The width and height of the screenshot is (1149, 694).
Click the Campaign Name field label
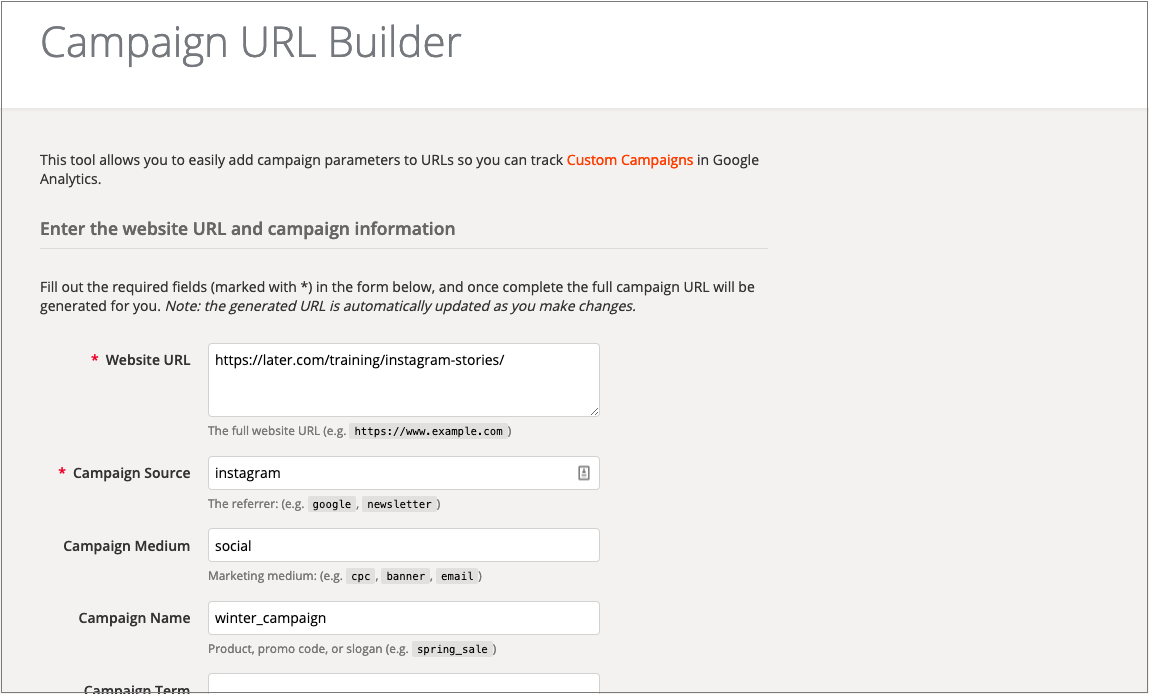click(x=134, y=618)
